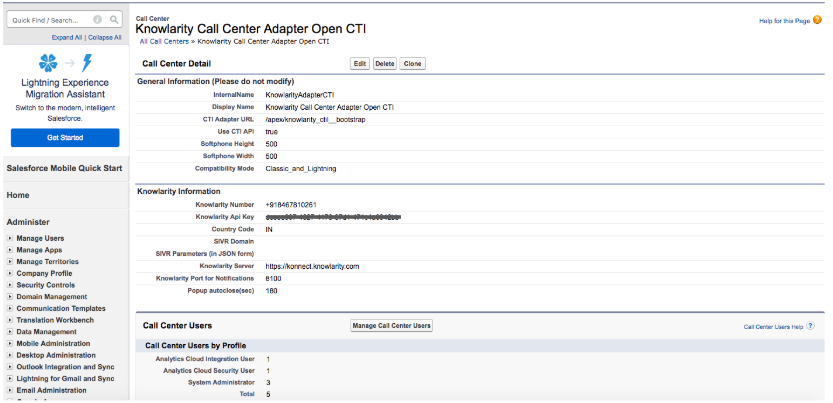
Task: Open Manage Users in sidebar
Action: pyautogui.click(x=40, y=238)
